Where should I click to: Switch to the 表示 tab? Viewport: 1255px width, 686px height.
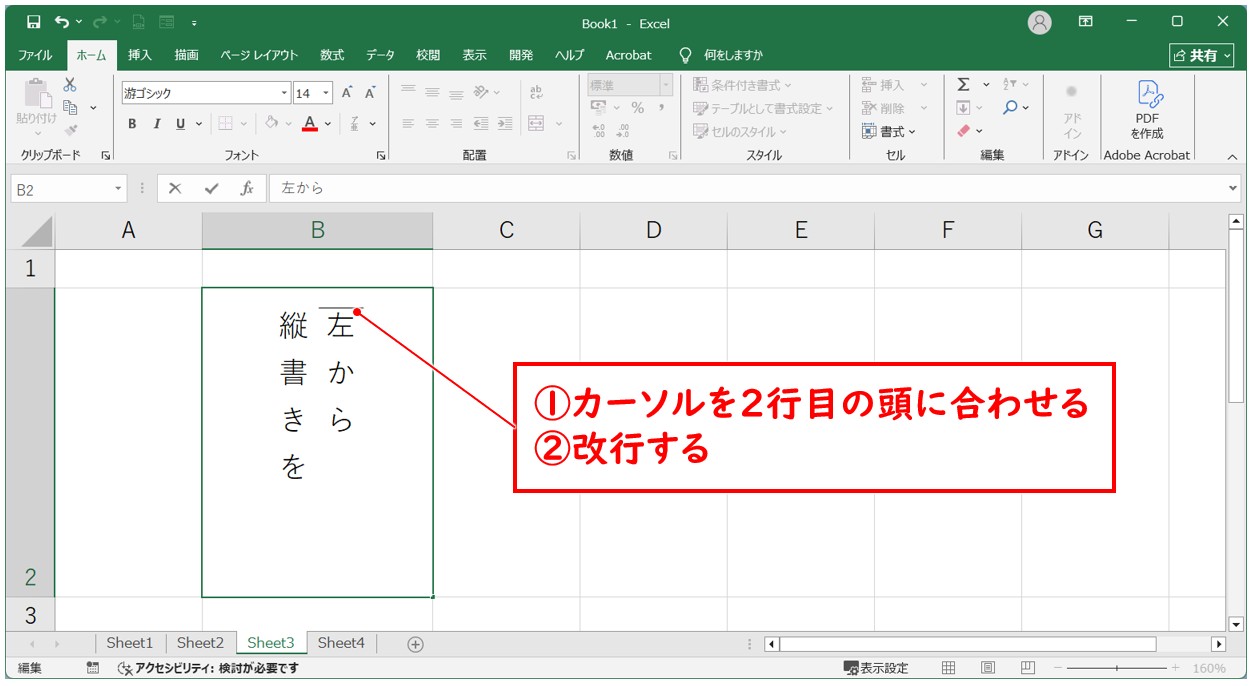(475, 55)
